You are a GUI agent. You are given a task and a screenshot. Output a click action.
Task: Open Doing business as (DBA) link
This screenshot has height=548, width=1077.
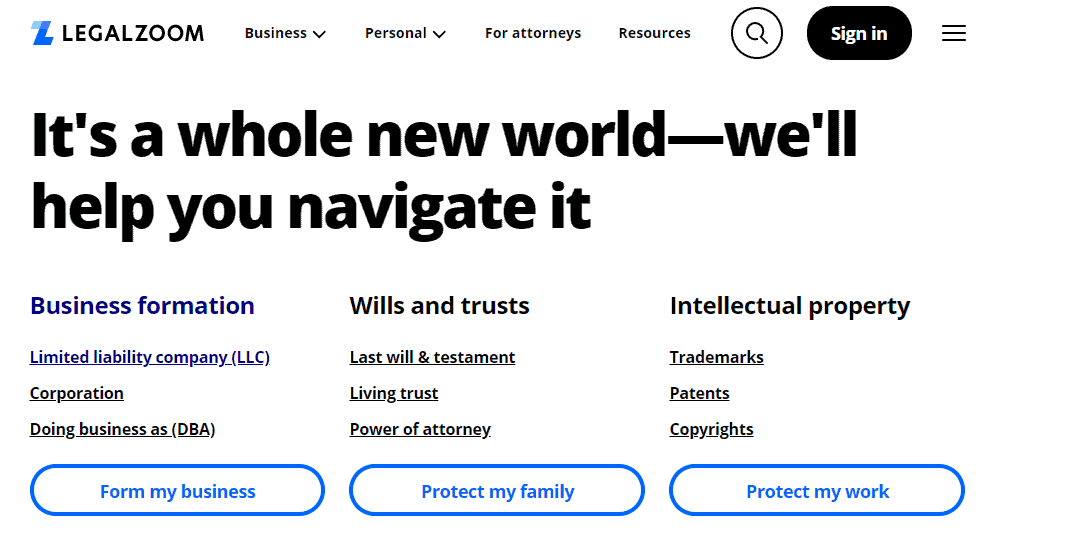[x=122, y=429]
